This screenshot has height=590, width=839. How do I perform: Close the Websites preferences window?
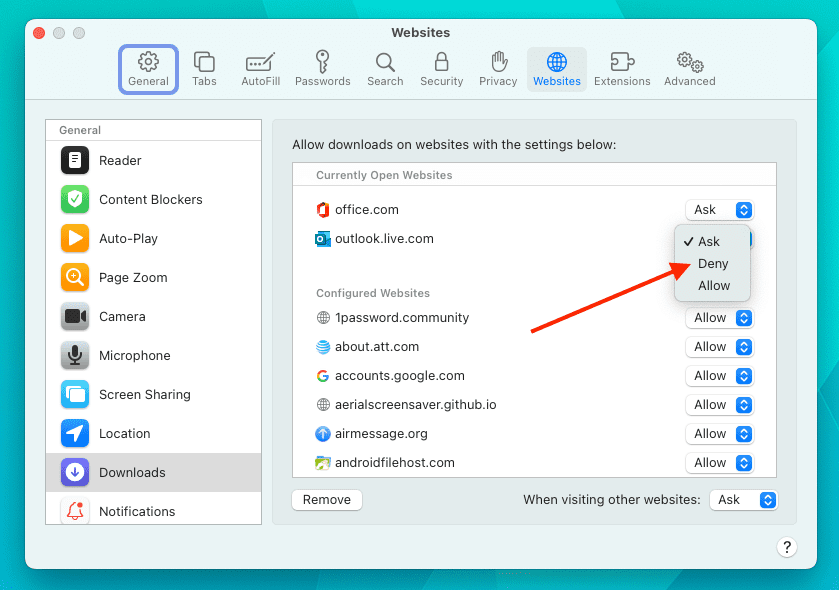39,33
